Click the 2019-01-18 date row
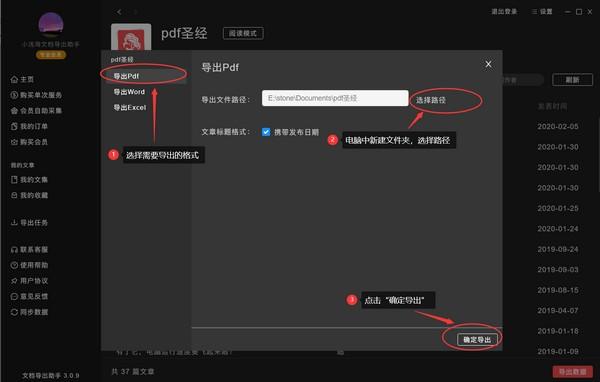This screenshot has height=382, width=600. click(x=558, y=331)
